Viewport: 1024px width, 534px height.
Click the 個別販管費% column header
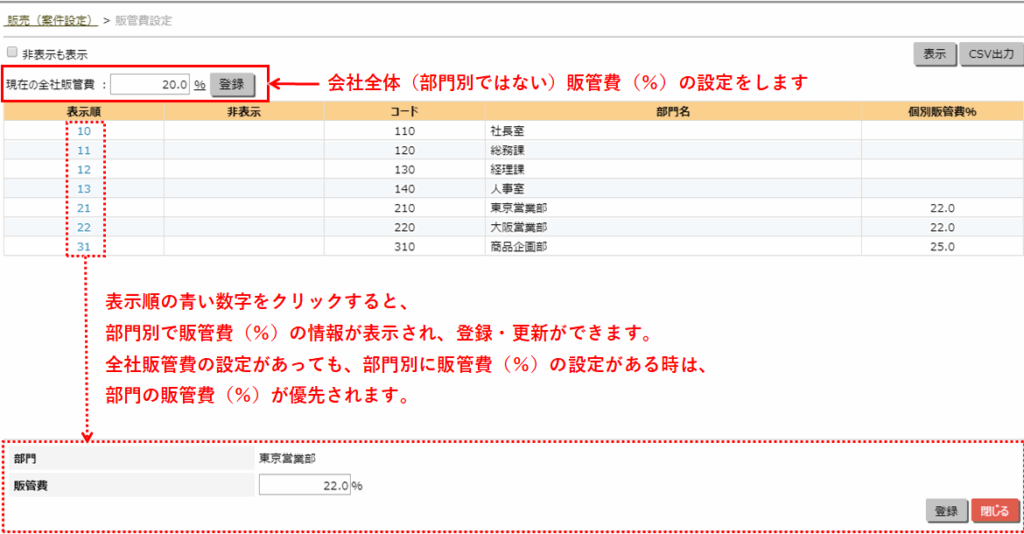(x=942, y=111)
